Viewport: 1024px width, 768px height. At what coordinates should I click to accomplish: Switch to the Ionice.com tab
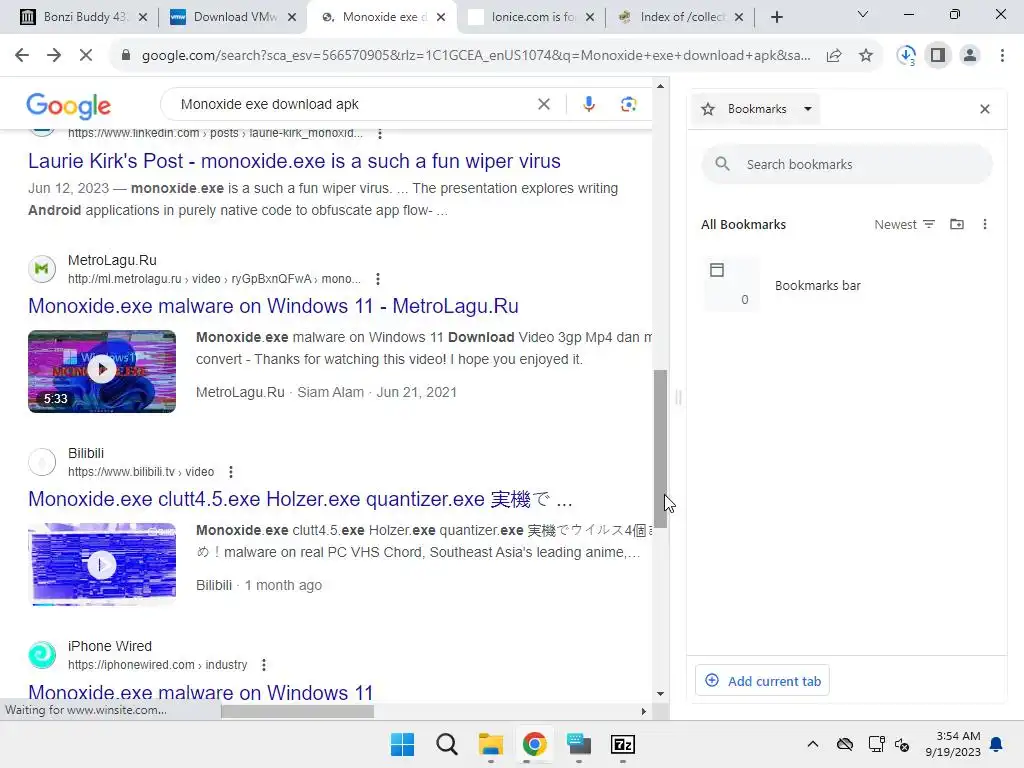530,17
